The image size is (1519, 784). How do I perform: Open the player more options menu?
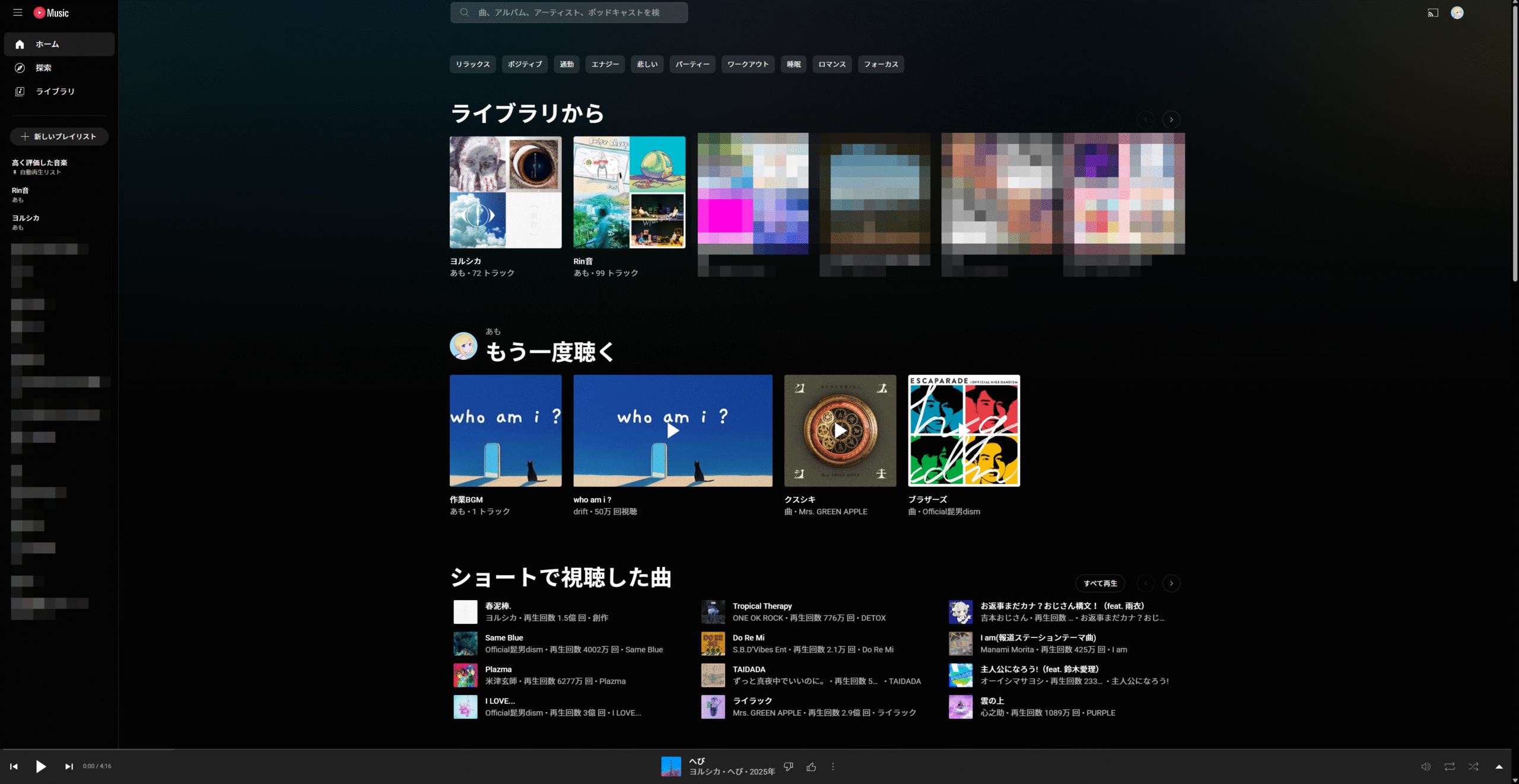click(833, 767)
